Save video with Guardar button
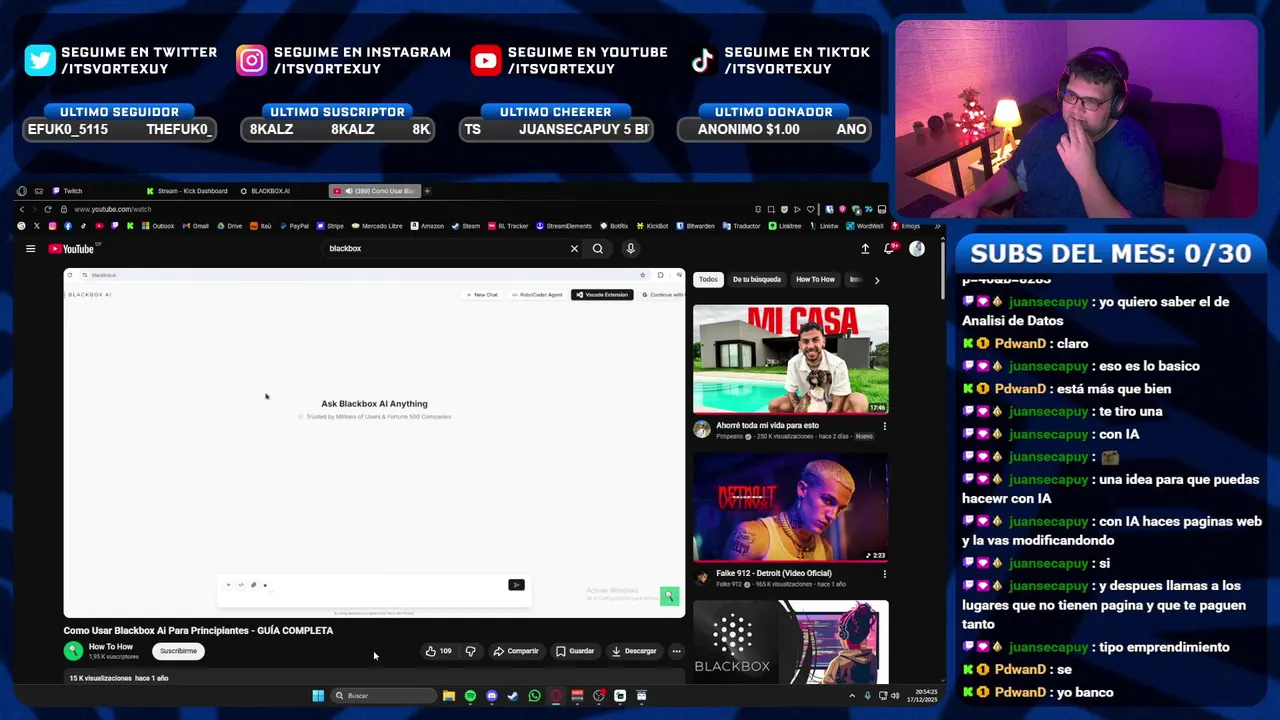Screen dimensions: 1280x720 pos(575,651)
